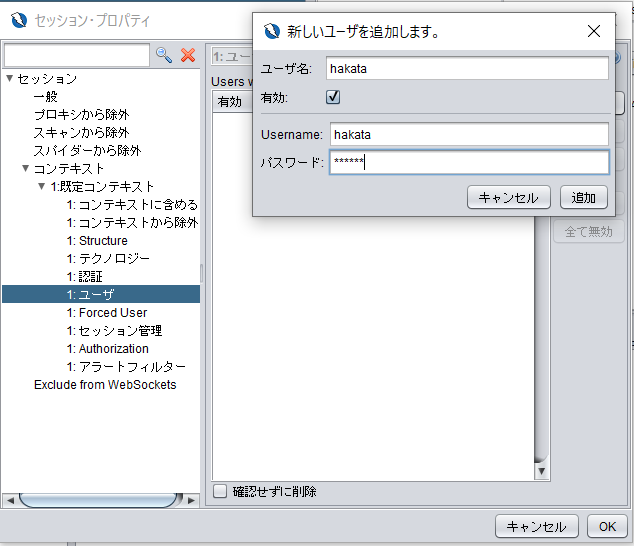Select プロキシから除外 in the tree

pyautogui.click(x=81, y=114)
